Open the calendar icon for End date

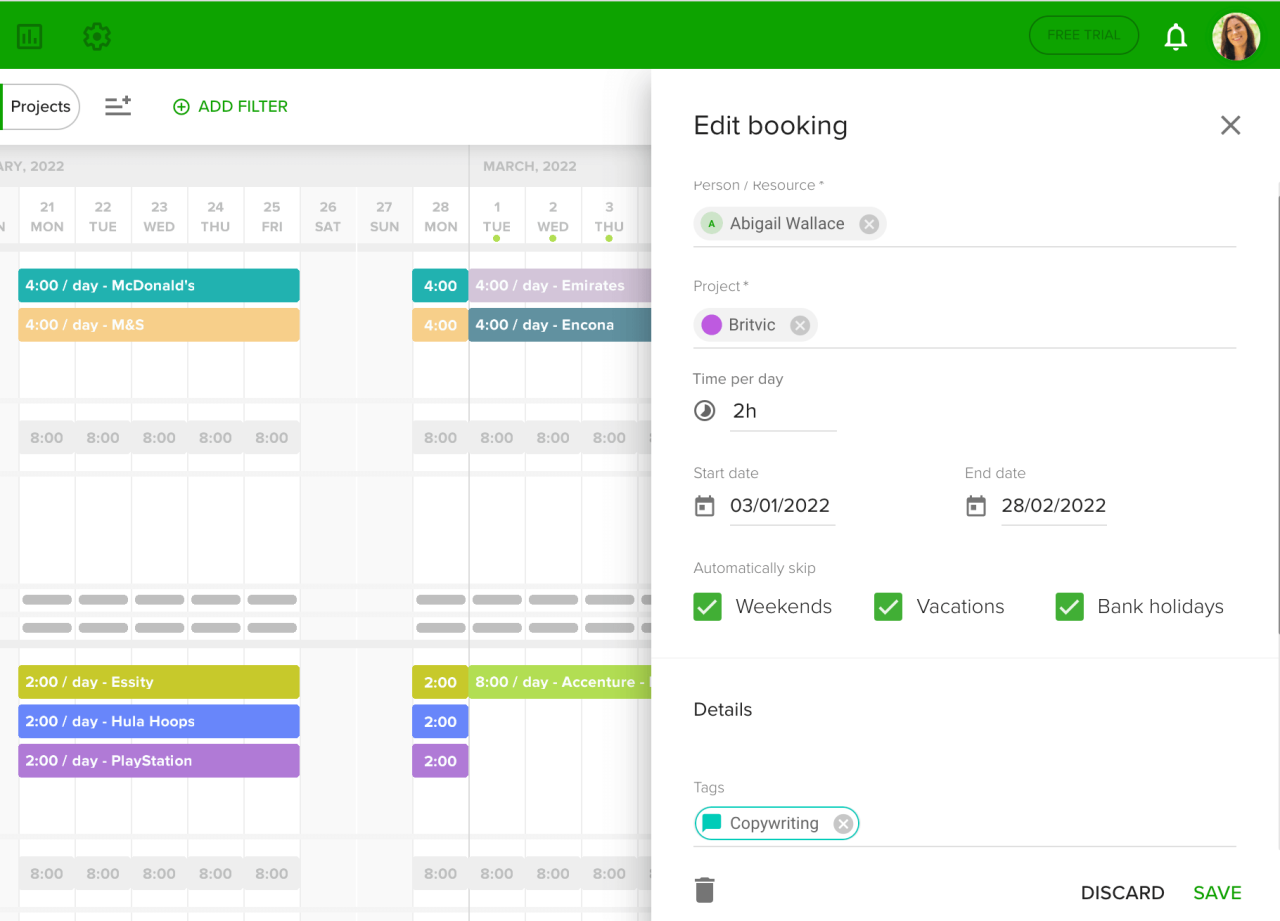pos(975,506)
